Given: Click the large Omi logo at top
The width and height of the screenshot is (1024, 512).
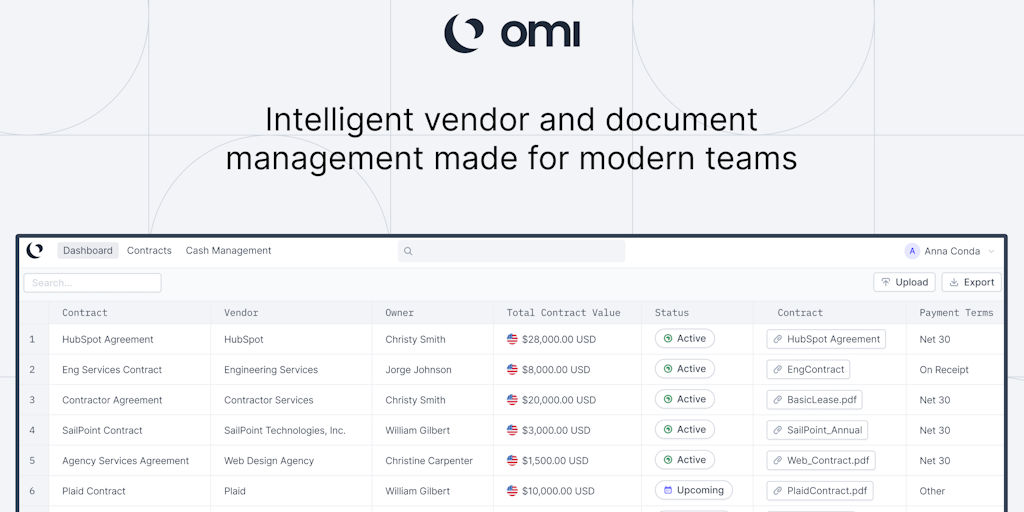Looking at the screenshot, I should coord(512,33).
